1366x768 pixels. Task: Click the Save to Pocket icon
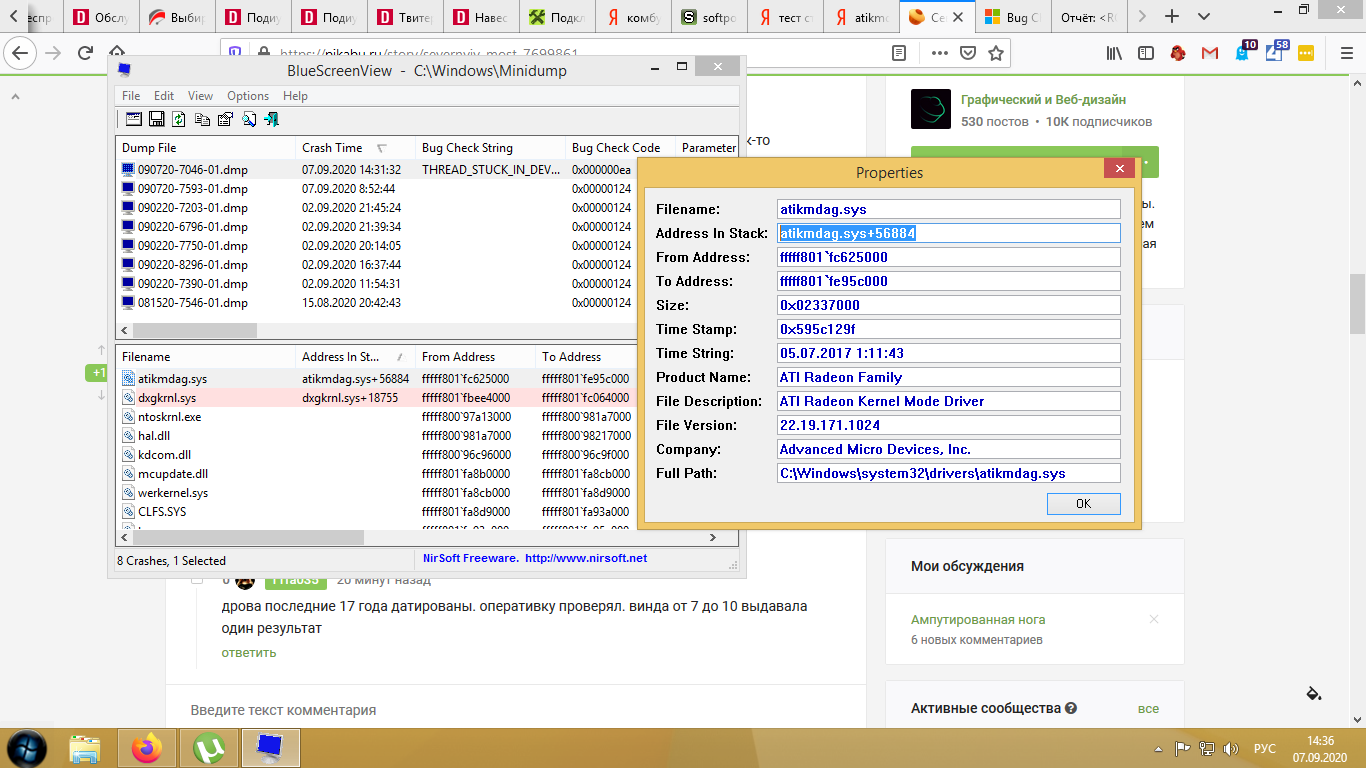coord(968,53)
